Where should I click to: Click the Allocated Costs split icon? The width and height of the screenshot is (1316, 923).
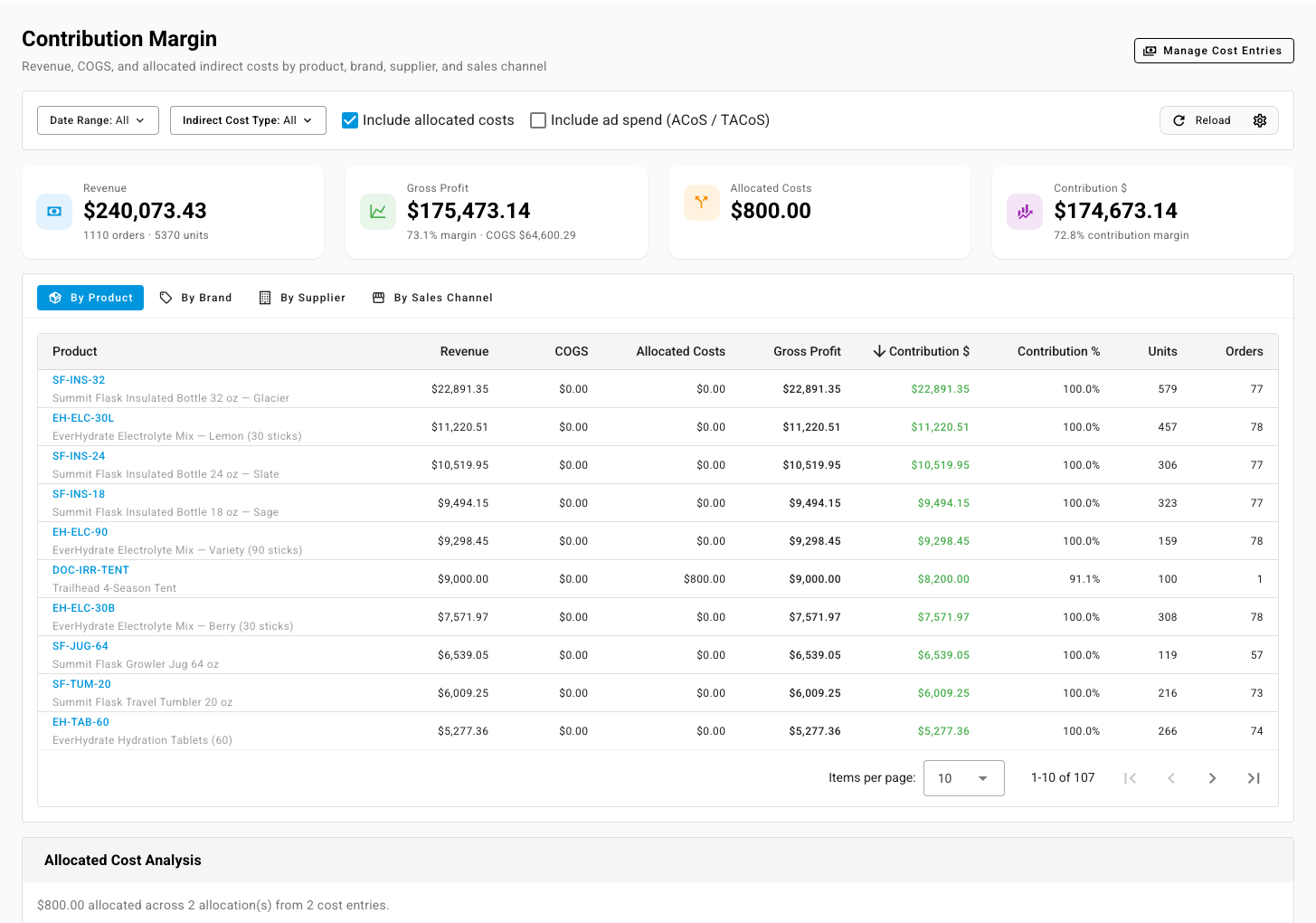tap(701, 203)
